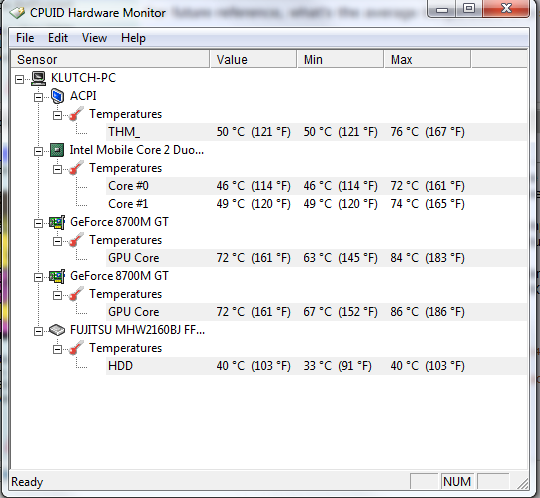The width and height of the screenshot is (540, 498).
Task: Collapse the FUJITSU MHW2160BJ node
Action: click(x=38, y=331)
